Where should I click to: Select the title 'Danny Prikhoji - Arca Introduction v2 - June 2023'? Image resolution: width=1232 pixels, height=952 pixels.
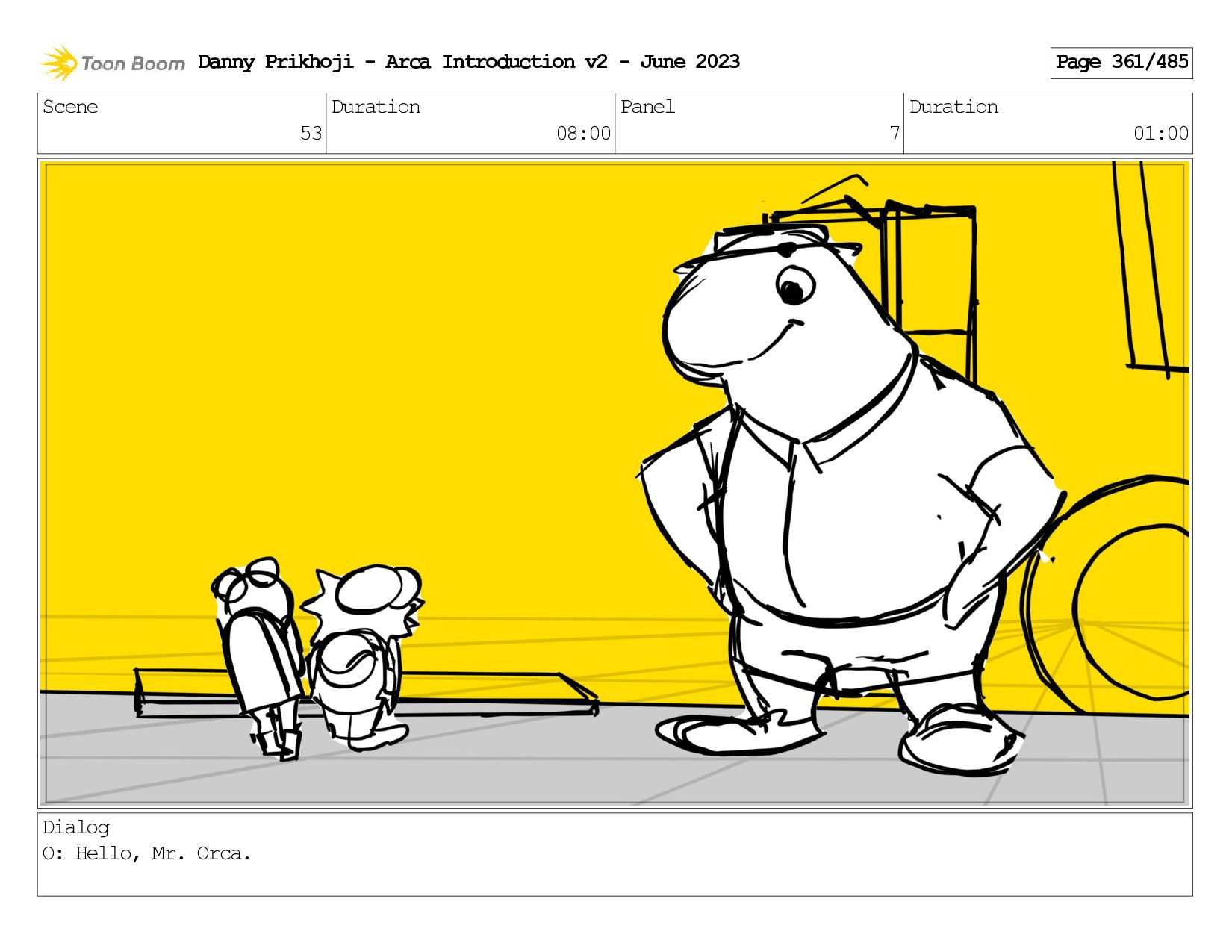click(469, 62)
